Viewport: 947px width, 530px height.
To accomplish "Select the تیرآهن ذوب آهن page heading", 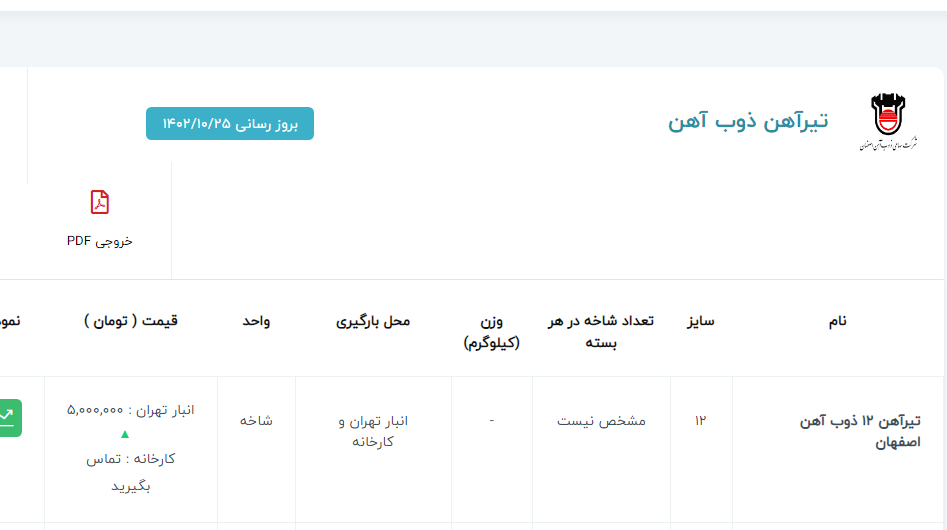I will 748,122.
